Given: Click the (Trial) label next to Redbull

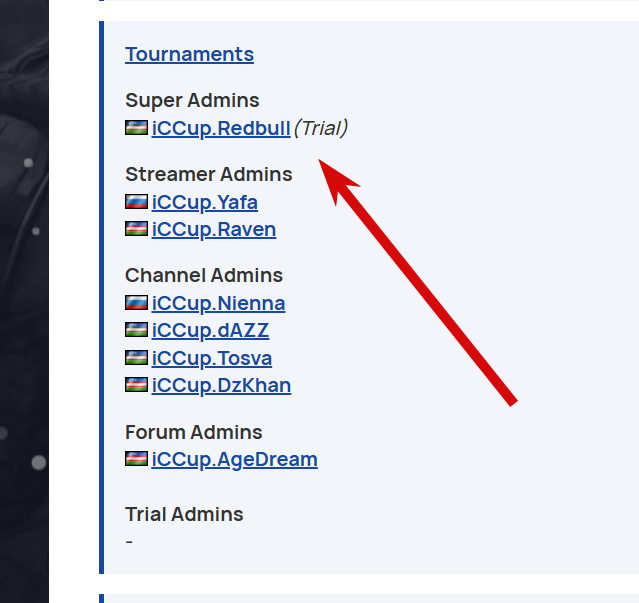Looking at the screenshot, I should (321, 128).
